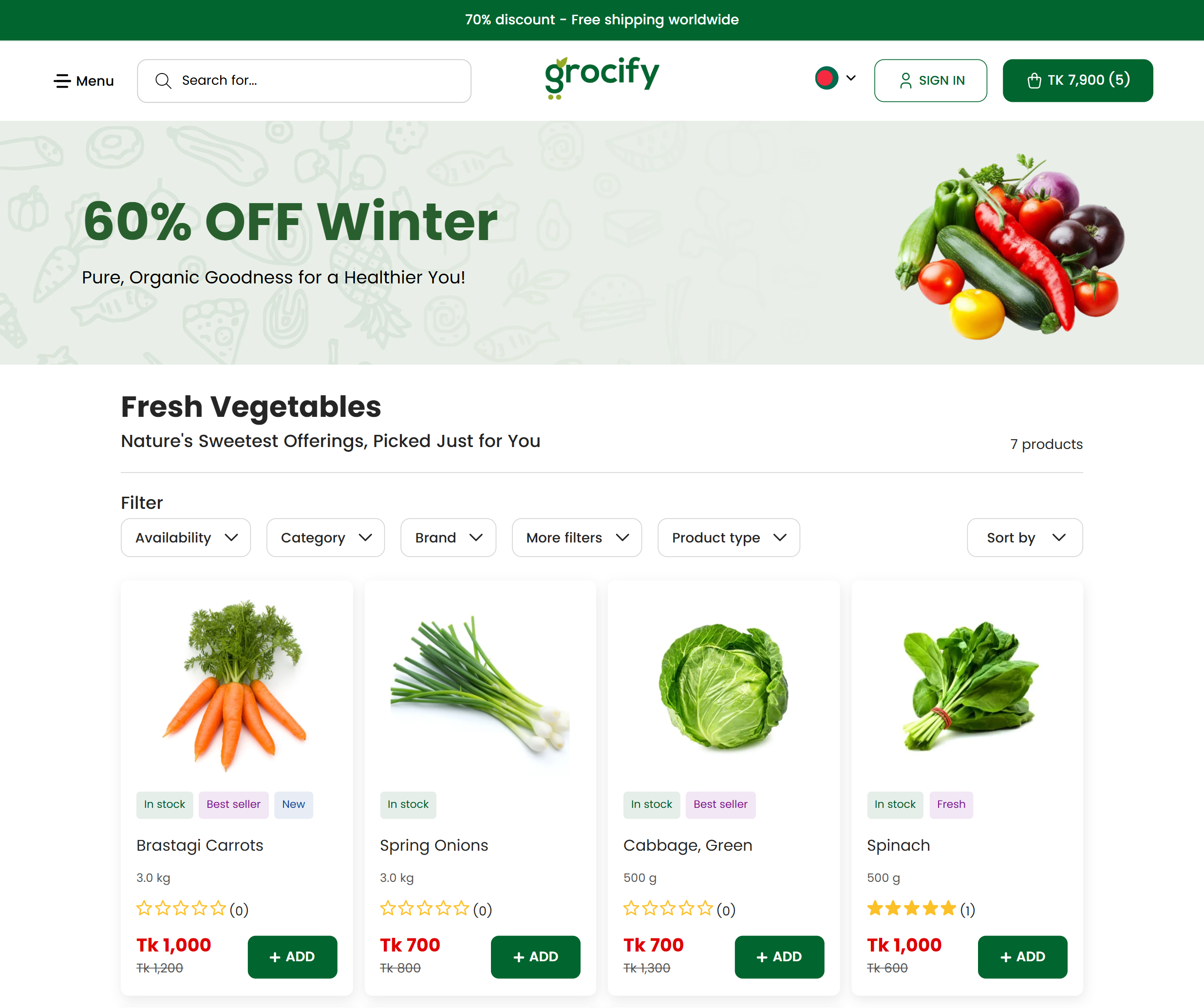Expand the Sort by dropdown
Image resolution: width=1204 pixels, height=1008 pixels.
pyautogui.click(x=1025, y=537)
